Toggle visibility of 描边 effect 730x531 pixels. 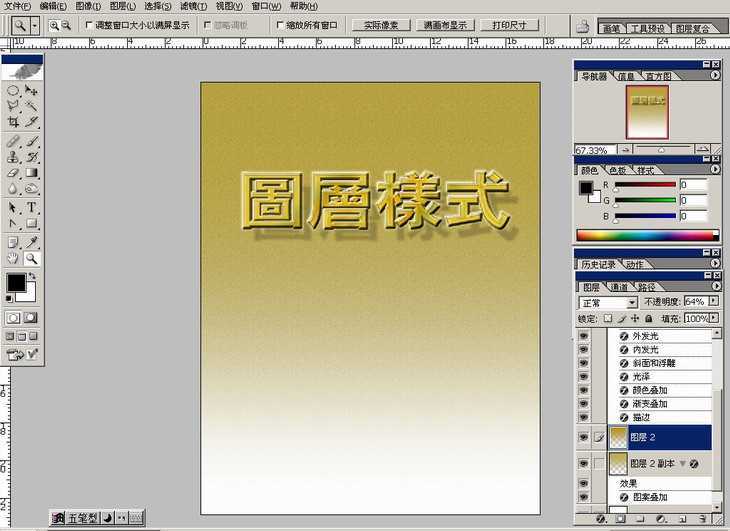pyautogui.click(x=583, y=417)
